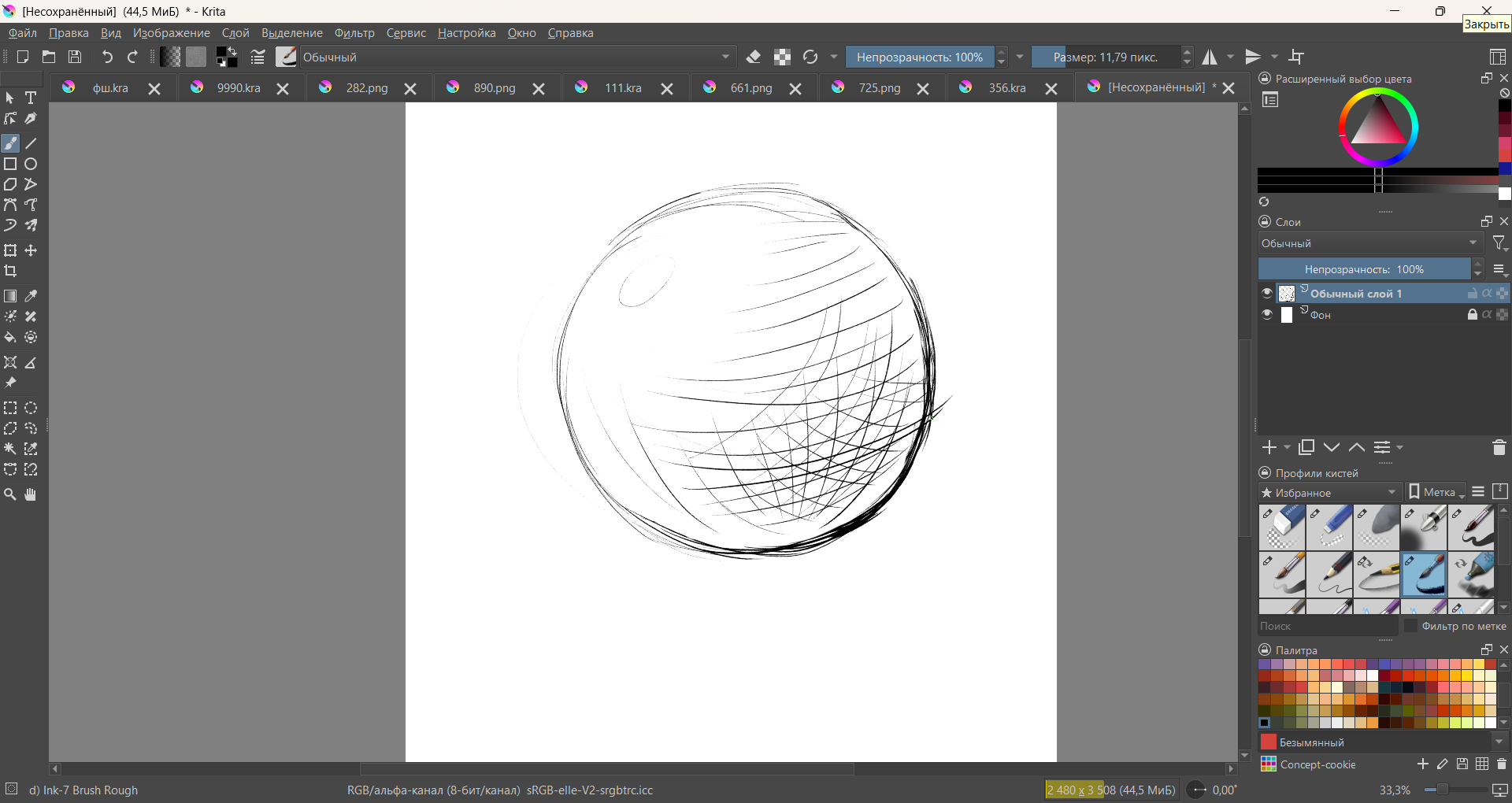Enable the Фильтр по метке checkbox

(x=1410, y=626)
